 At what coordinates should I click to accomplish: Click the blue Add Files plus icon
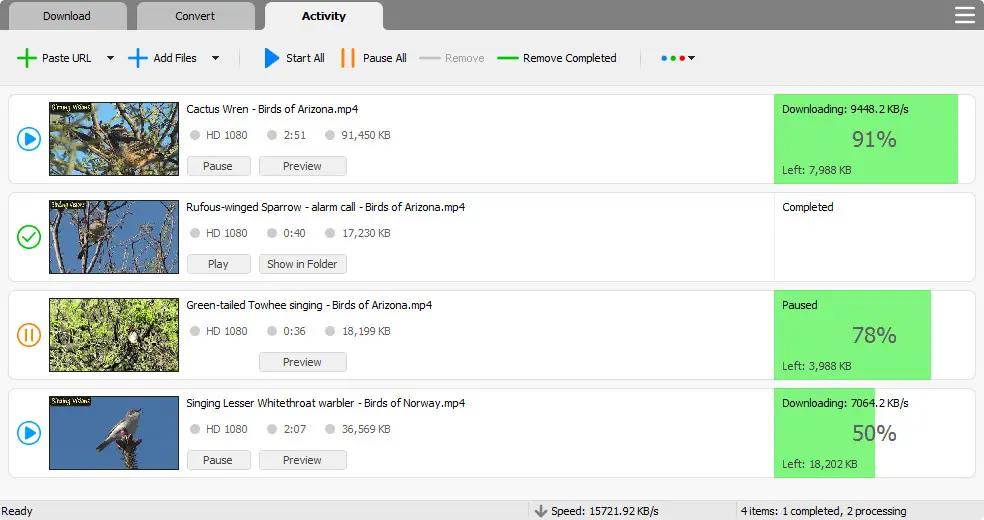click(x=138, y=58)
